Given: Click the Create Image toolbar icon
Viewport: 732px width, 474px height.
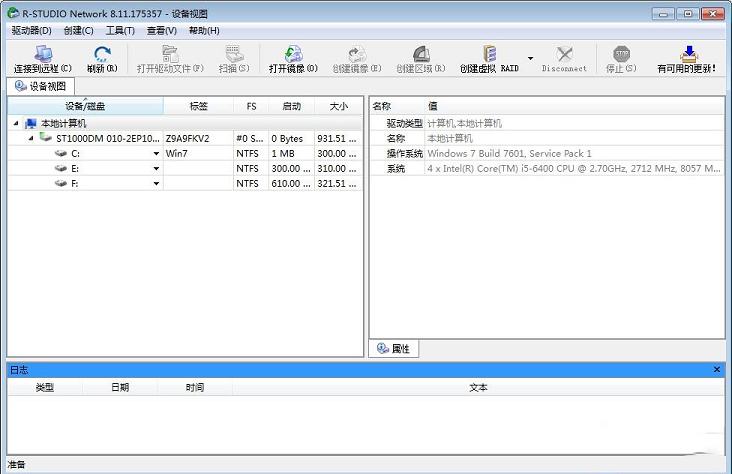Looking at the screenshot, I should [x=357, y=54].
